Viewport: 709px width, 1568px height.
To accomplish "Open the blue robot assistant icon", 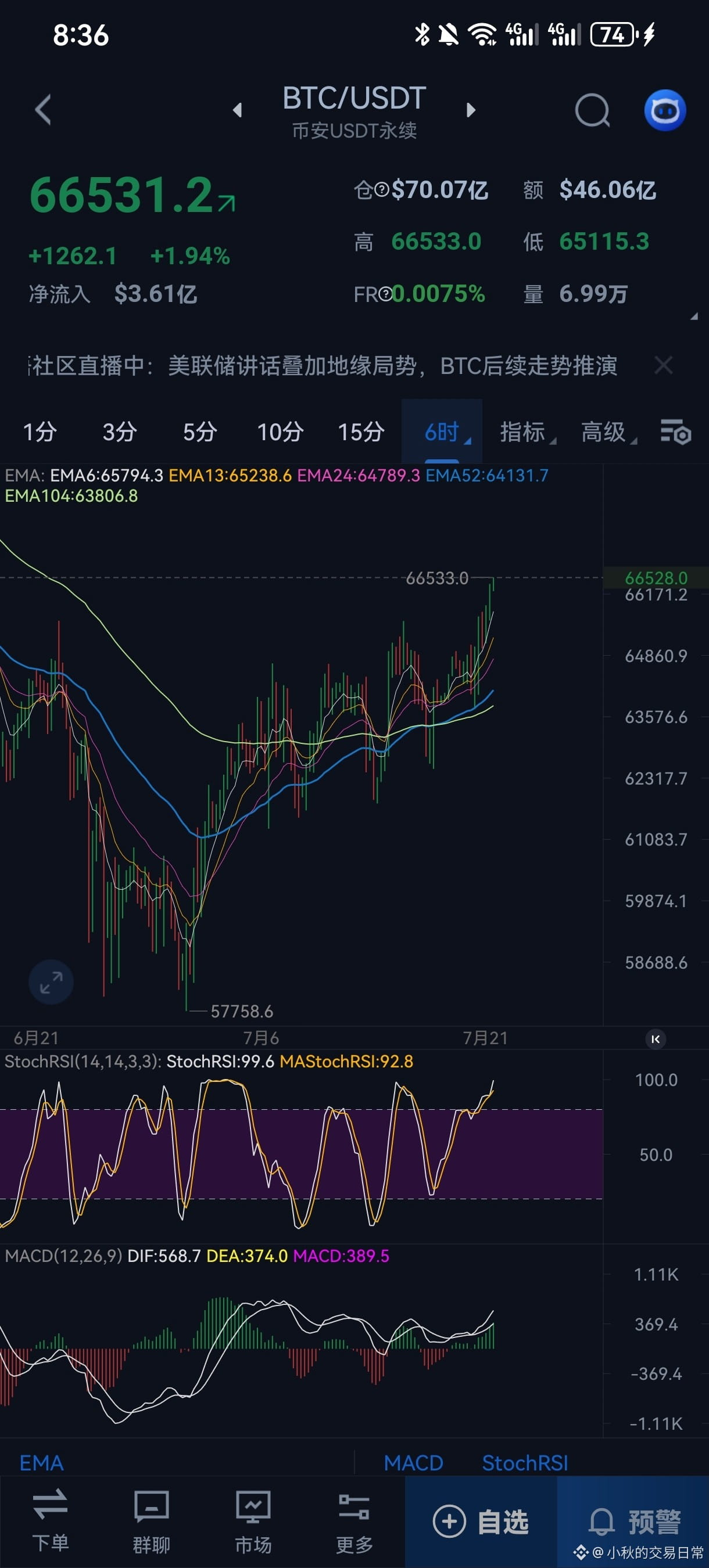I will (665, 110).
